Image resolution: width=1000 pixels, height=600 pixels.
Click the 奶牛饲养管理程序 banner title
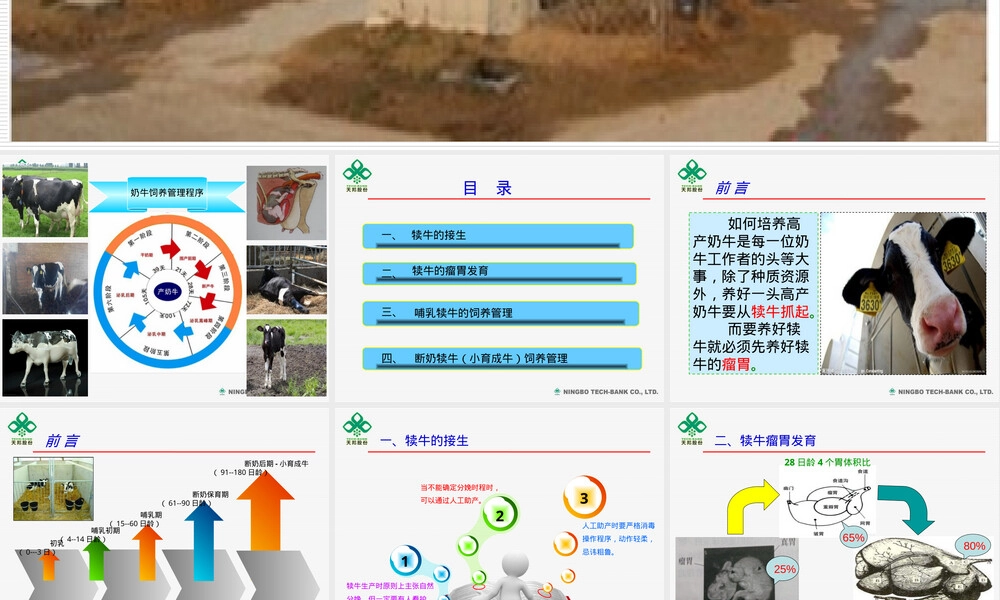[167, 193]
